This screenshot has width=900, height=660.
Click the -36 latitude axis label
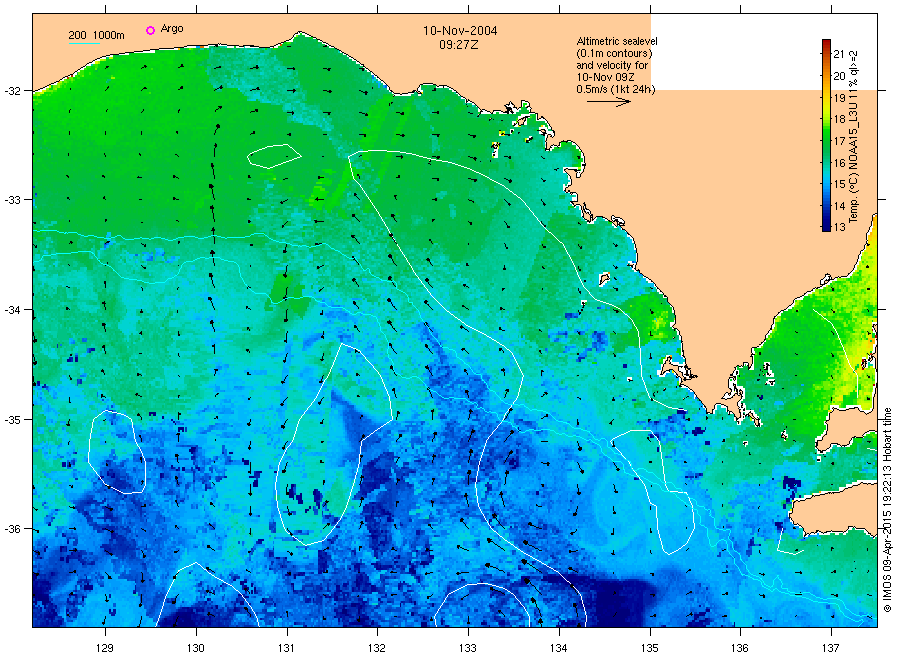click(x=12, y=529)
